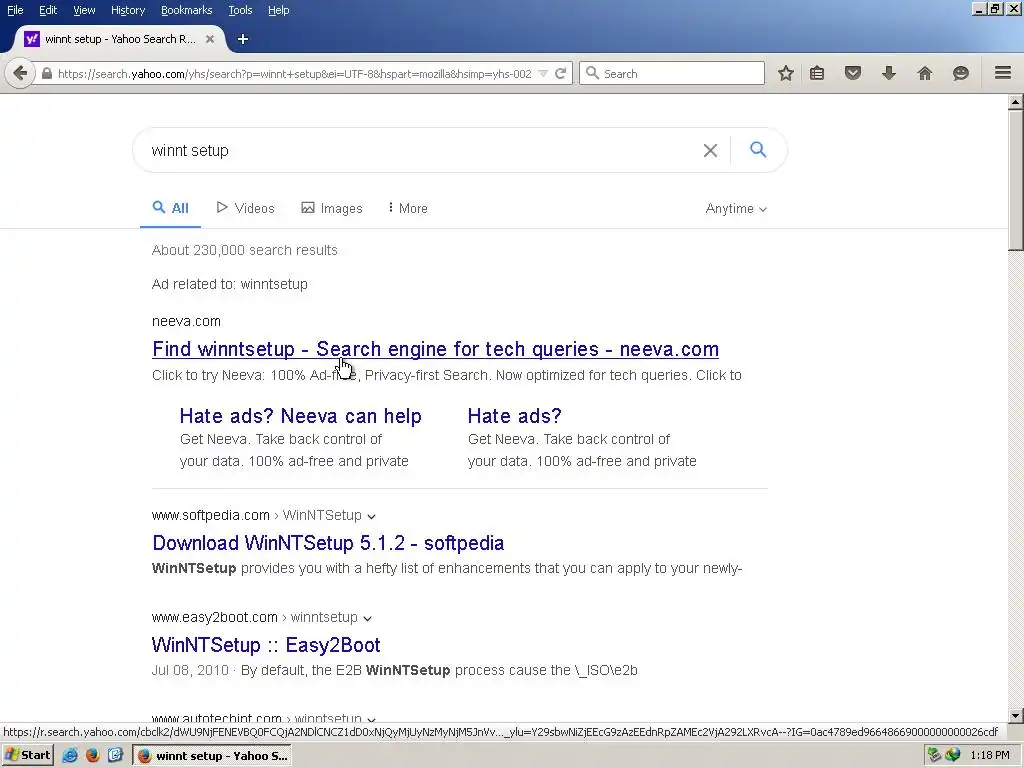
Task: Open the Firefox hamburger menu
Action: pyautogui.click(x=1003, y=72)
